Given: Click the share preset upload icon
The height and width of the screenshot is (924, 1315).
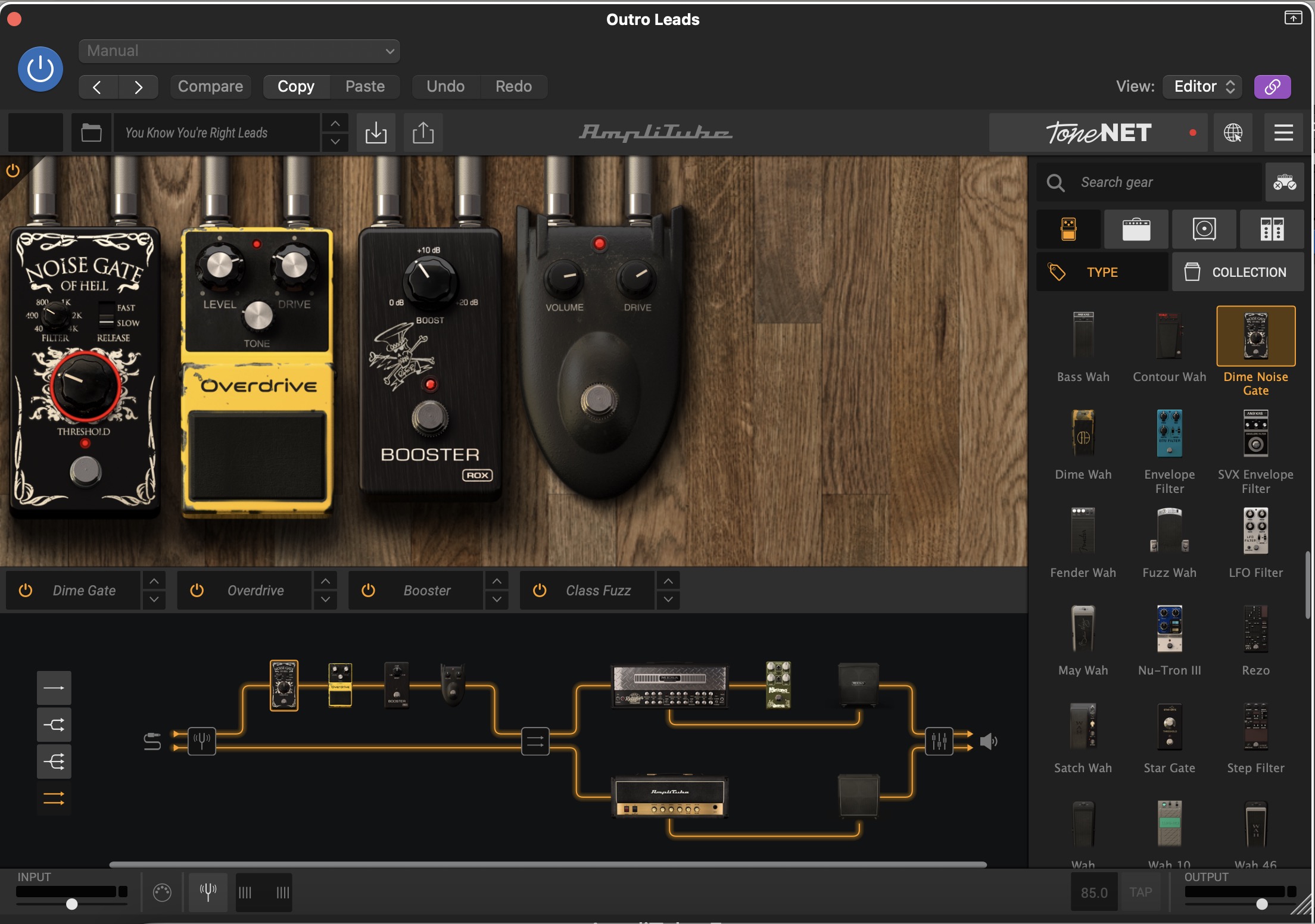Looking at the screenshot, I should click(x=423, y=132).
